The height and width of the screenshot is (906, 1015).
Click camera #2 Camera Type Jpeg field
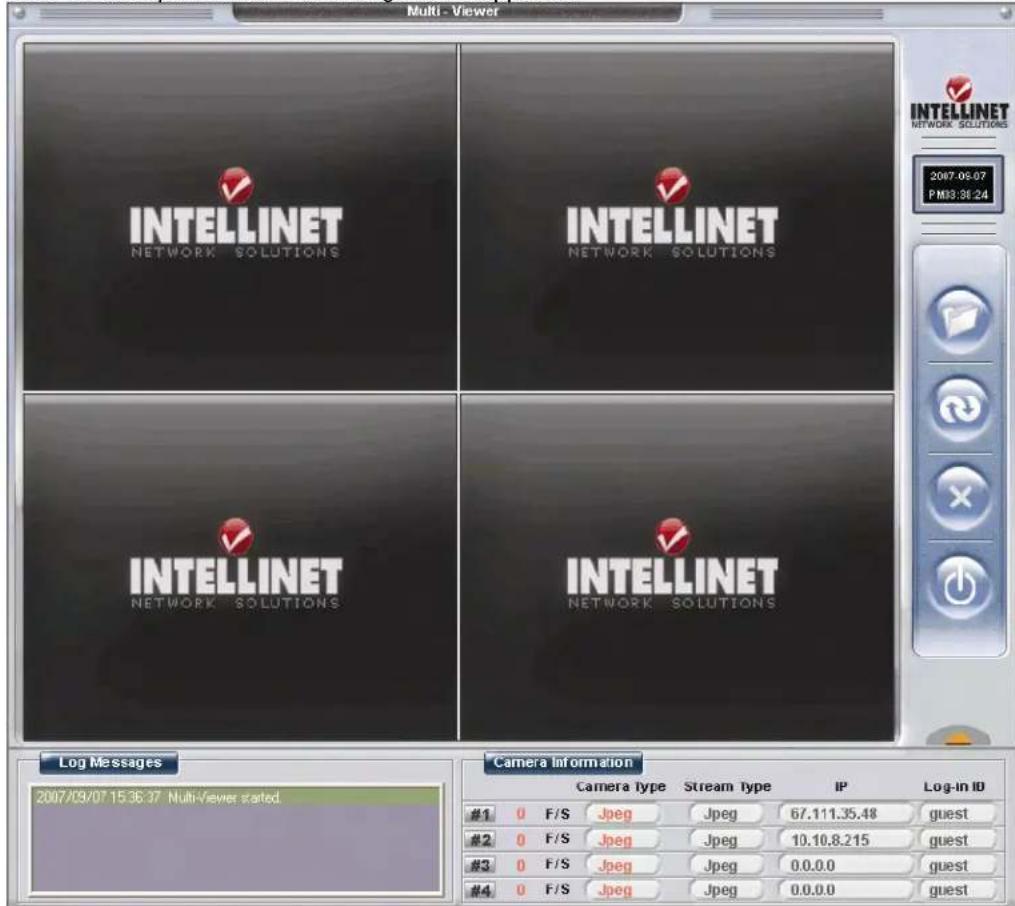point(622,840)
